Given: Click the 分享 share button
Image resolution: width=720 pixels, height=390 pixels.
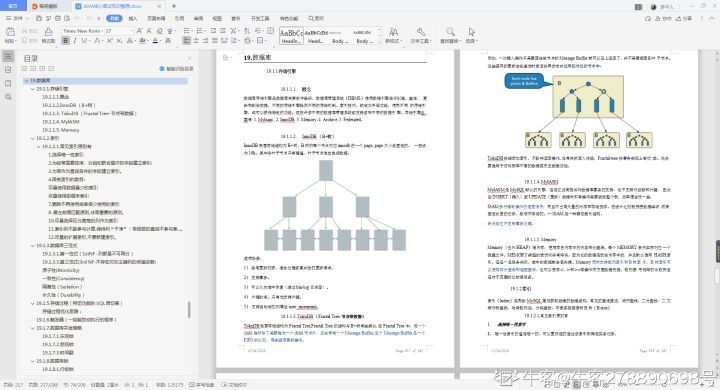Looking at the screenshot, I should [683, 18].
